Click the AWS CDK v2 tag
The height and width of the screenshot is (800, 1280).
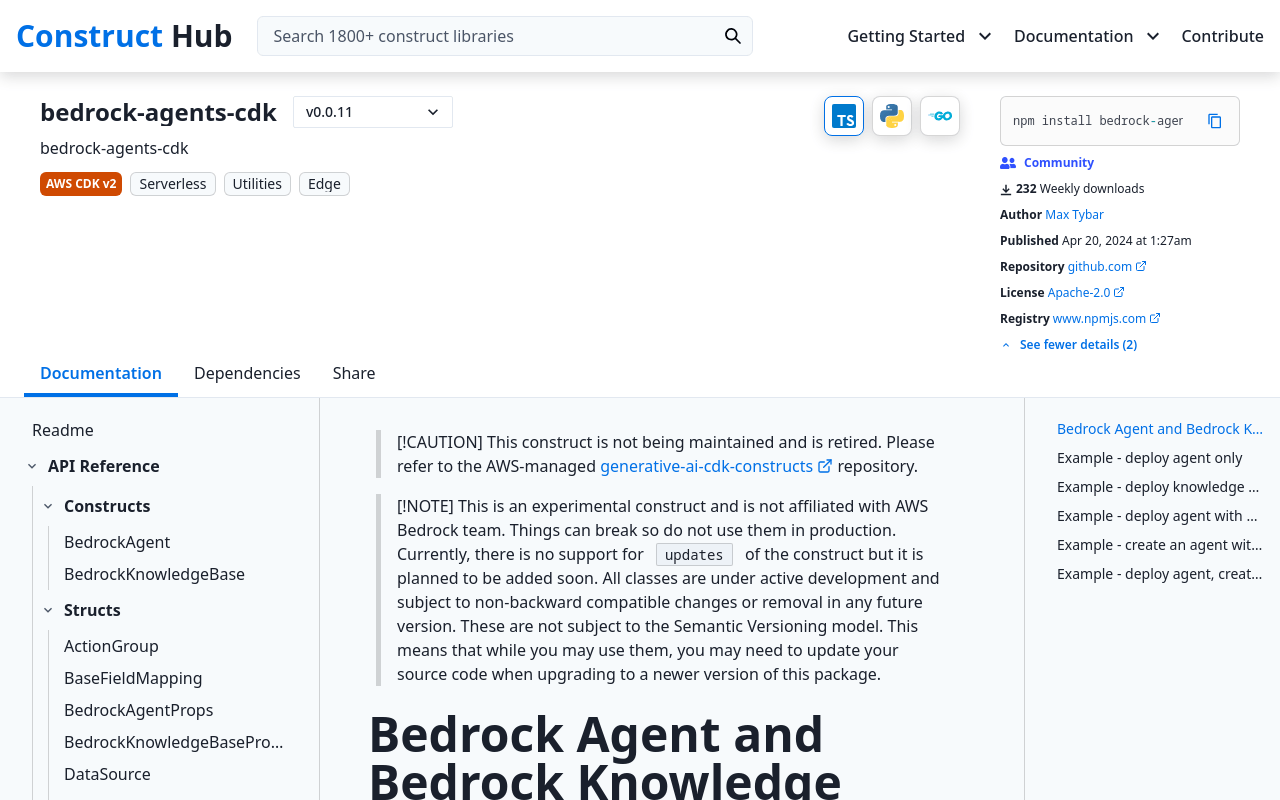[81, 184]
